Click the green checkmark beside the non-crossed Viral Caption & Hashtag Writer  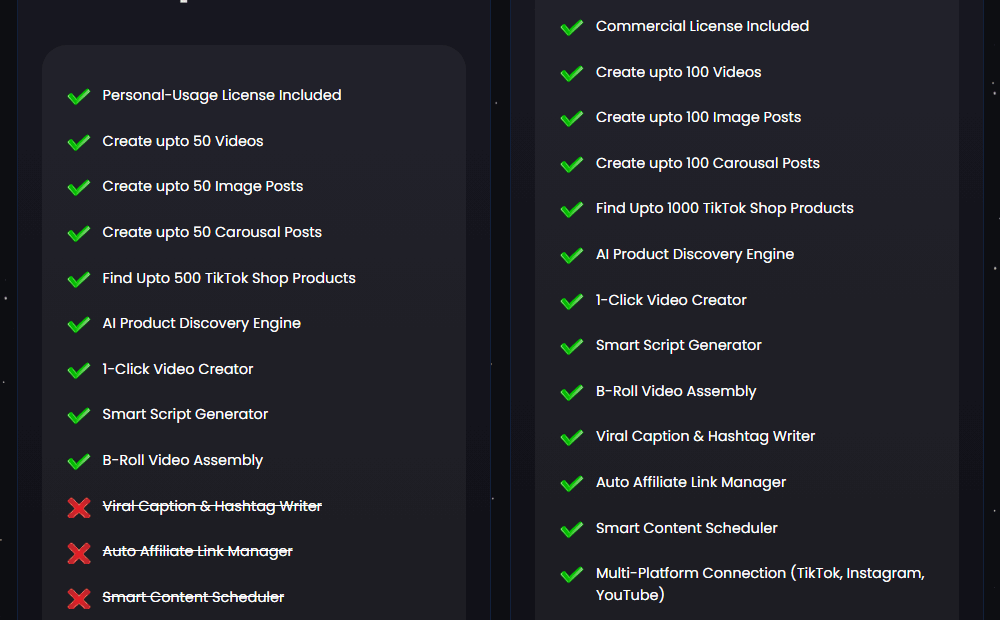(x=572, y=437)
